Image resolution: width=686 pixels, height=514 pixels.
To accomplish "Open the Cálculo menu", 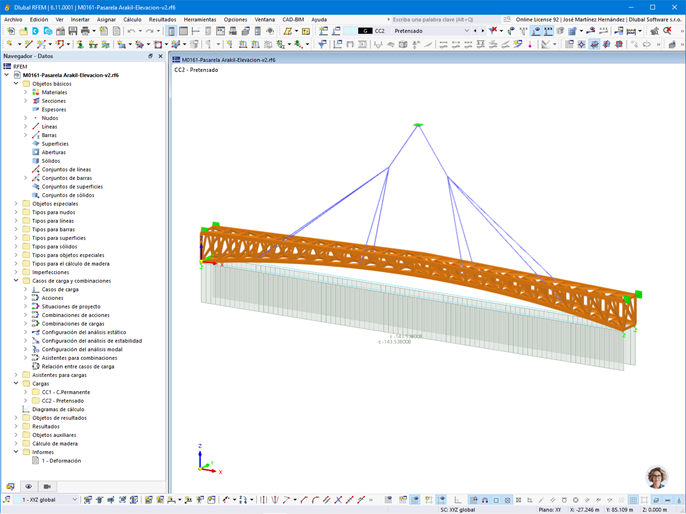I will (x=132, y=19).
